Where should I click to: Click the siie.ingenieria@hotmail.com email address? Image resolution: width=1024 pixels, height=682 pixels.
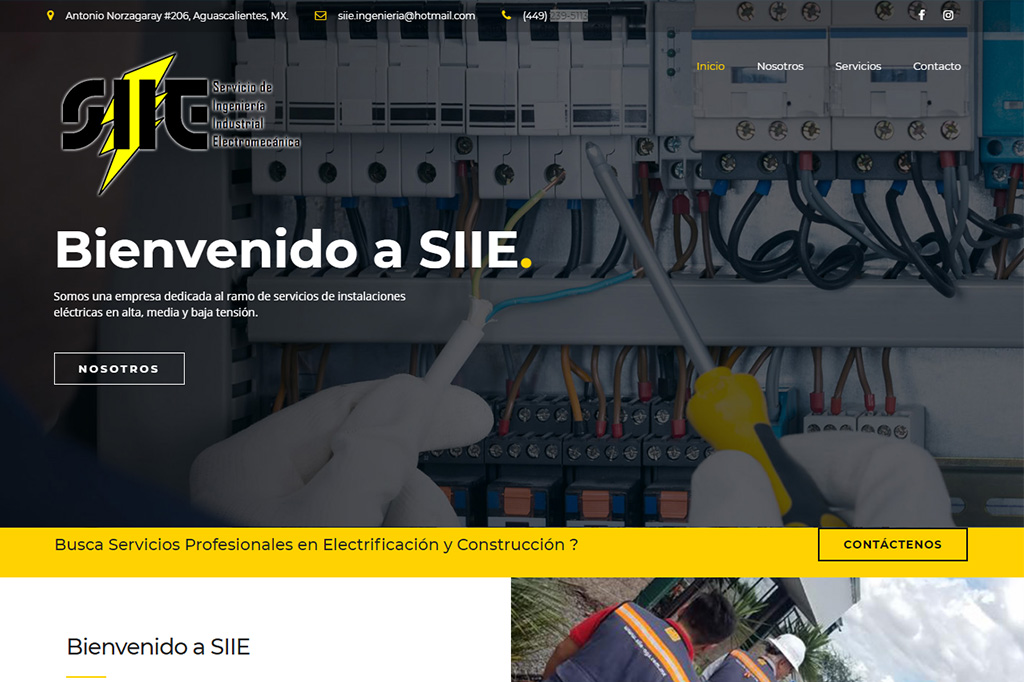[406, 16]
